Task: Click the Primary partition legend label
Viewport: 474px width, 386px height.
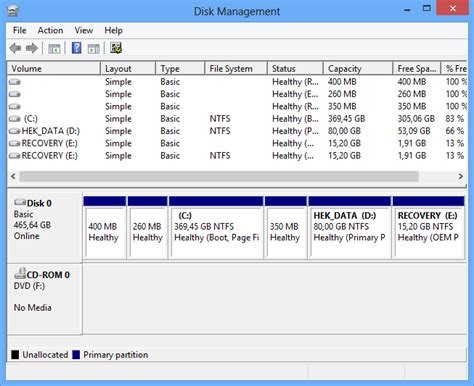Action: pyautogui.click(x=116, y=355)
